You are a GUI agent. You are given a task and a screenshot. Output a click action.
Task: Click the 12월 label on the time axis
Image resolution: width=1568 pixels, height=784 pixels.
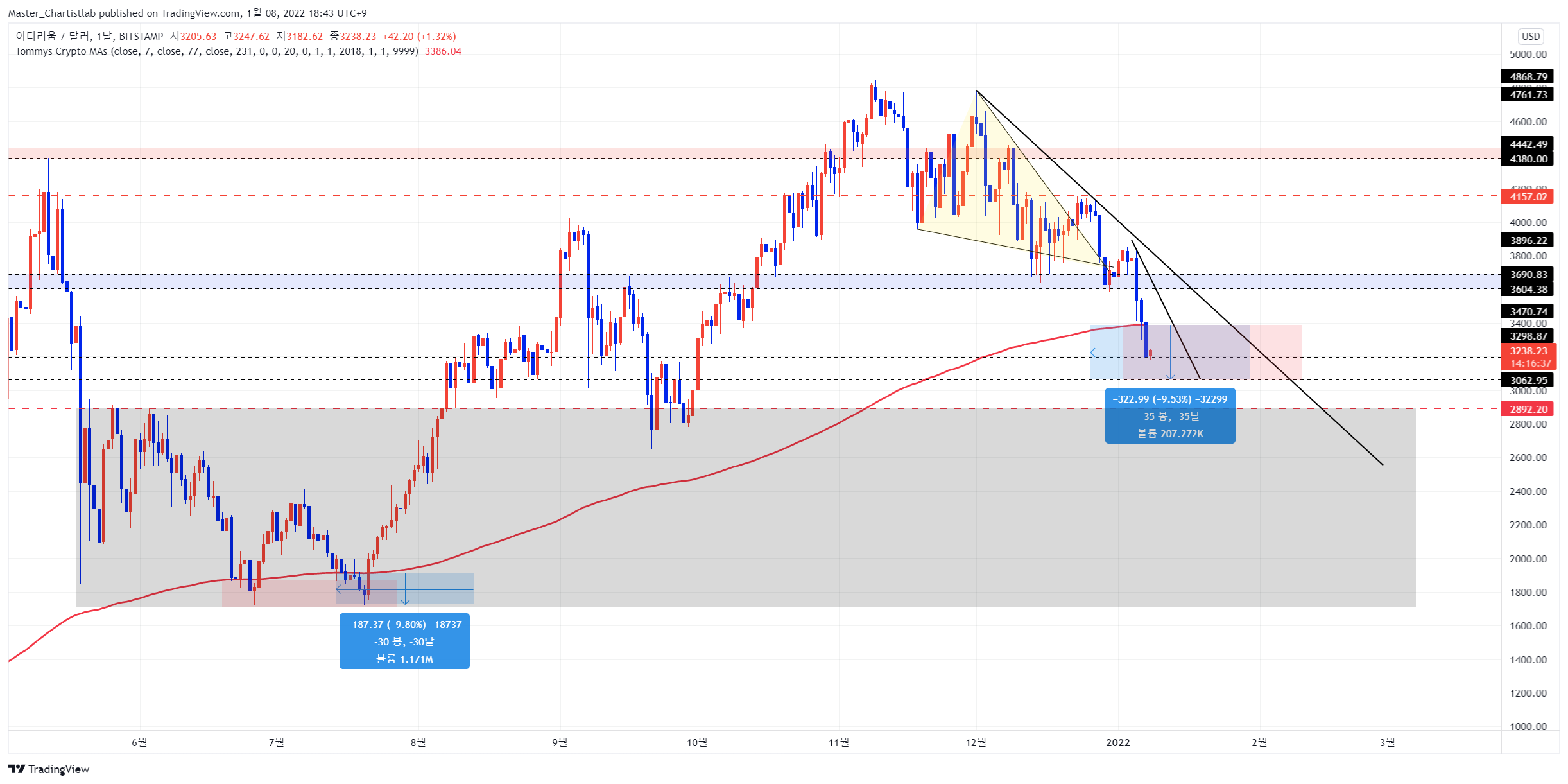tap(976, 742)
